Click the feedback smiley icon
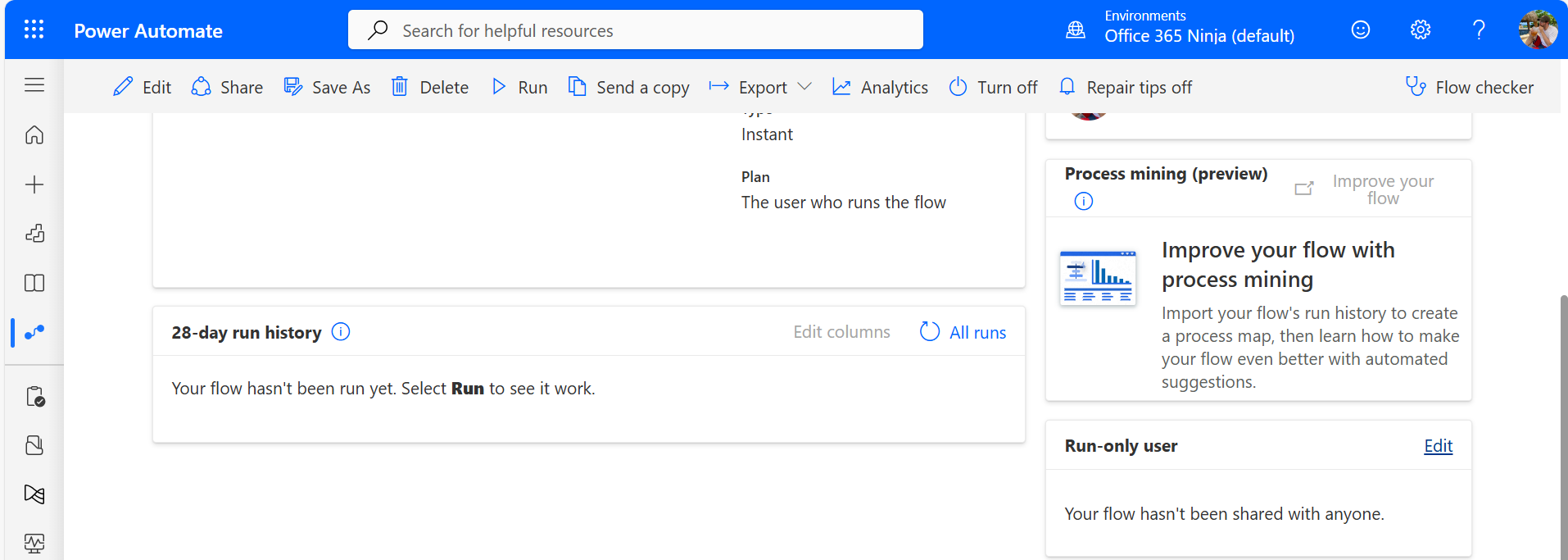 [1361, 30]
